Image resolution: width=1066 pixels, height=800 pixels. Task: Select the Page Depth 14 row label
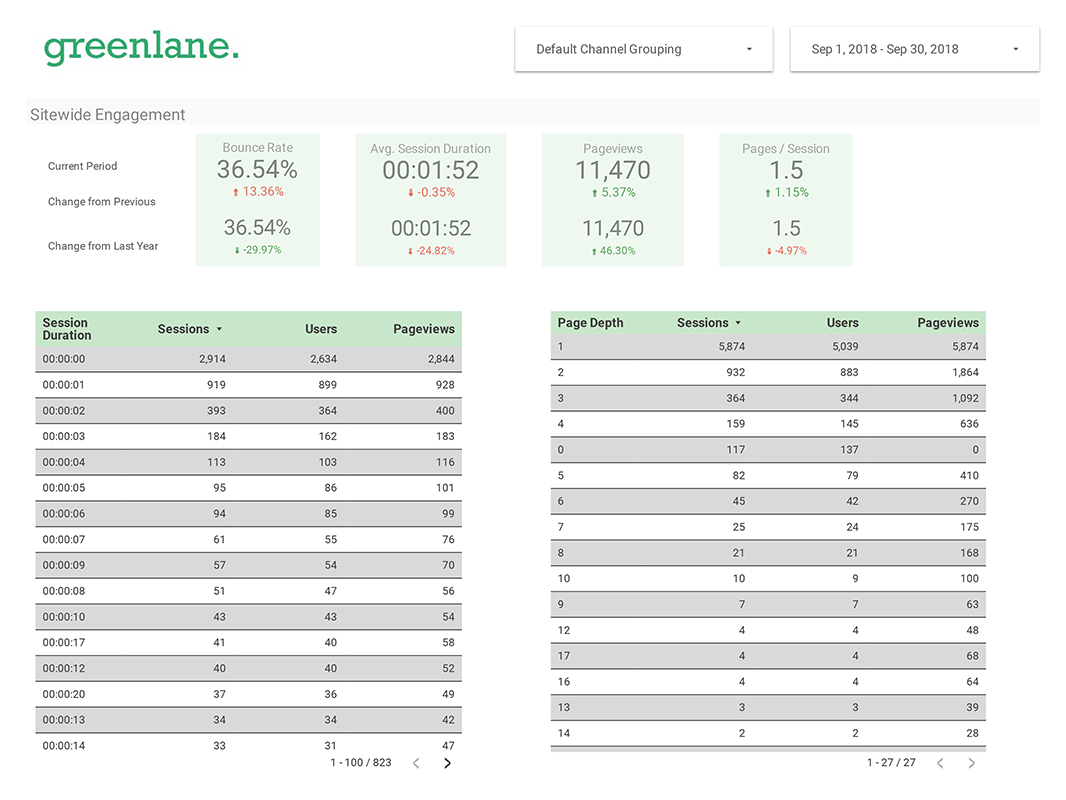click(x=564, y=733)
